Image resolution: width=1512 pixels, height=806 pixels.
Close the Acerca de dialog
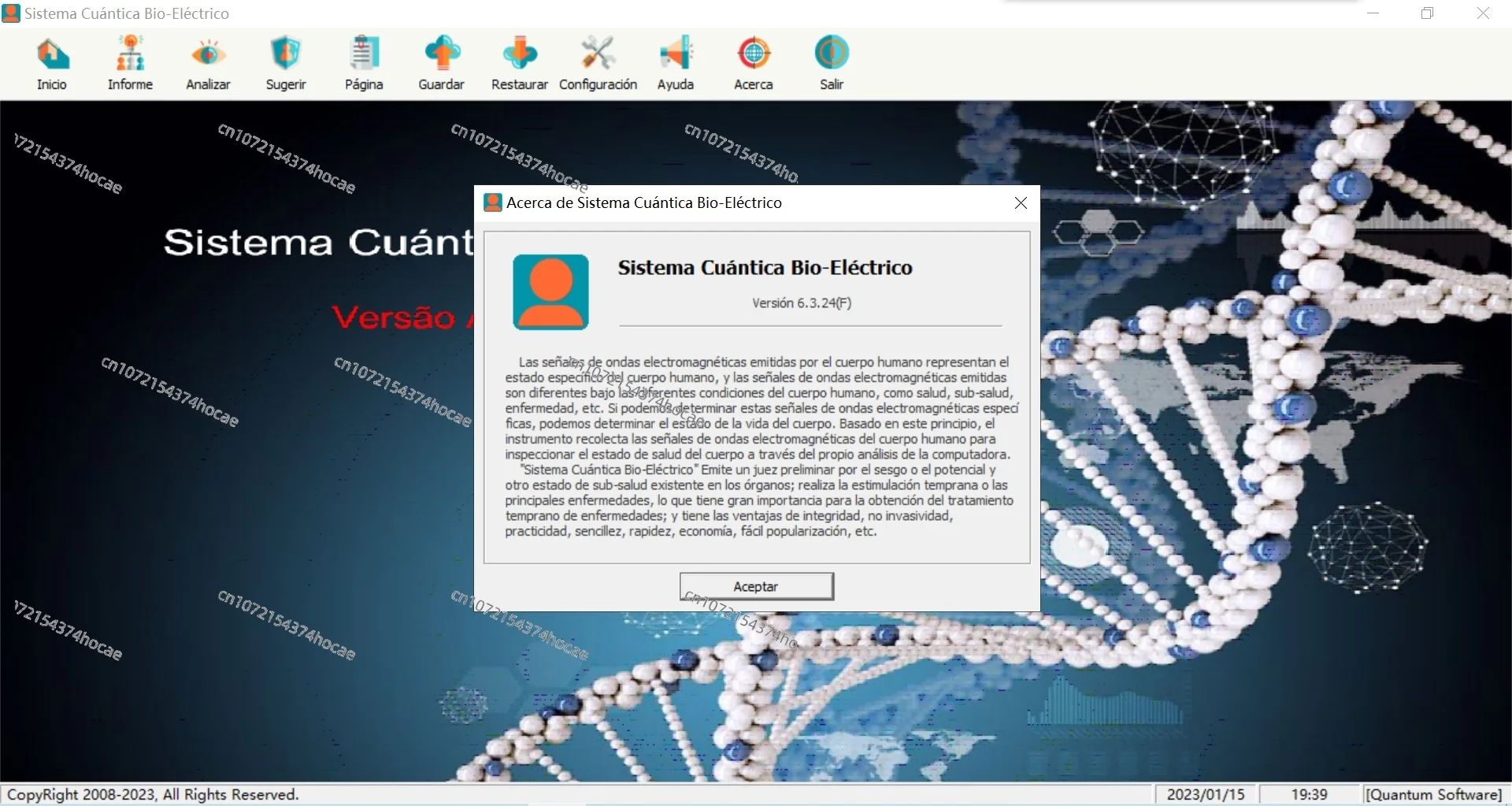(x=1021, y=203)
